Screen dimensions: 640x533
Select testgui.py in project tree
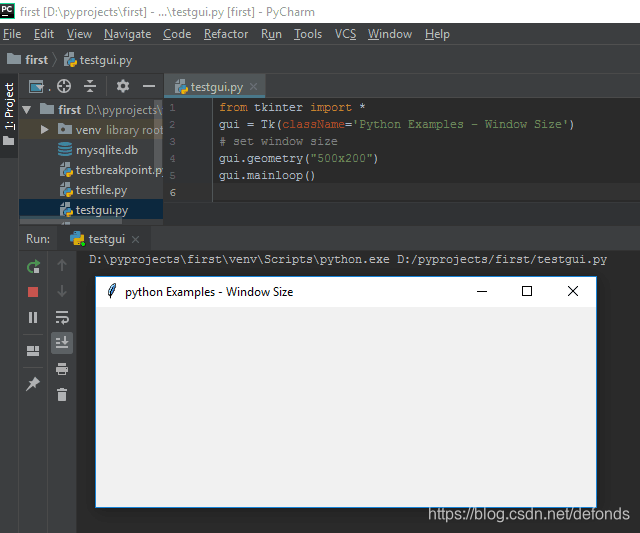pyautogui.click(x=91, y=210)
